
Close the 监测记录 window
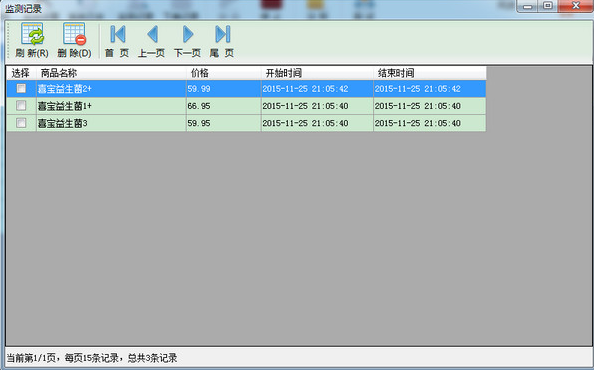click(x=575, y=6)
